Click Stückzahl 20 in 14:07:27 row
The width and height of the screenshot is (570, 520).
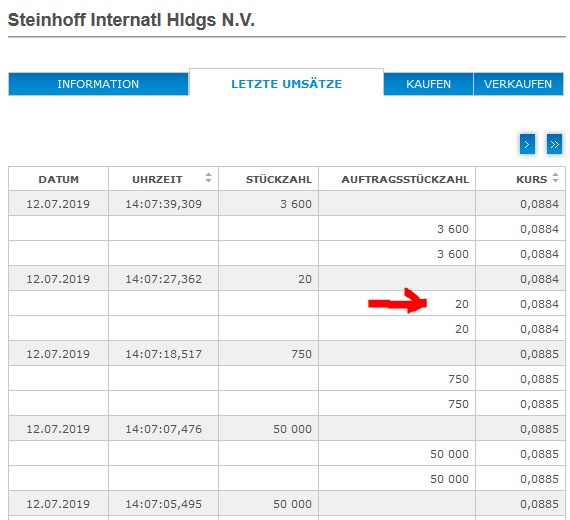tap(305, 279)
